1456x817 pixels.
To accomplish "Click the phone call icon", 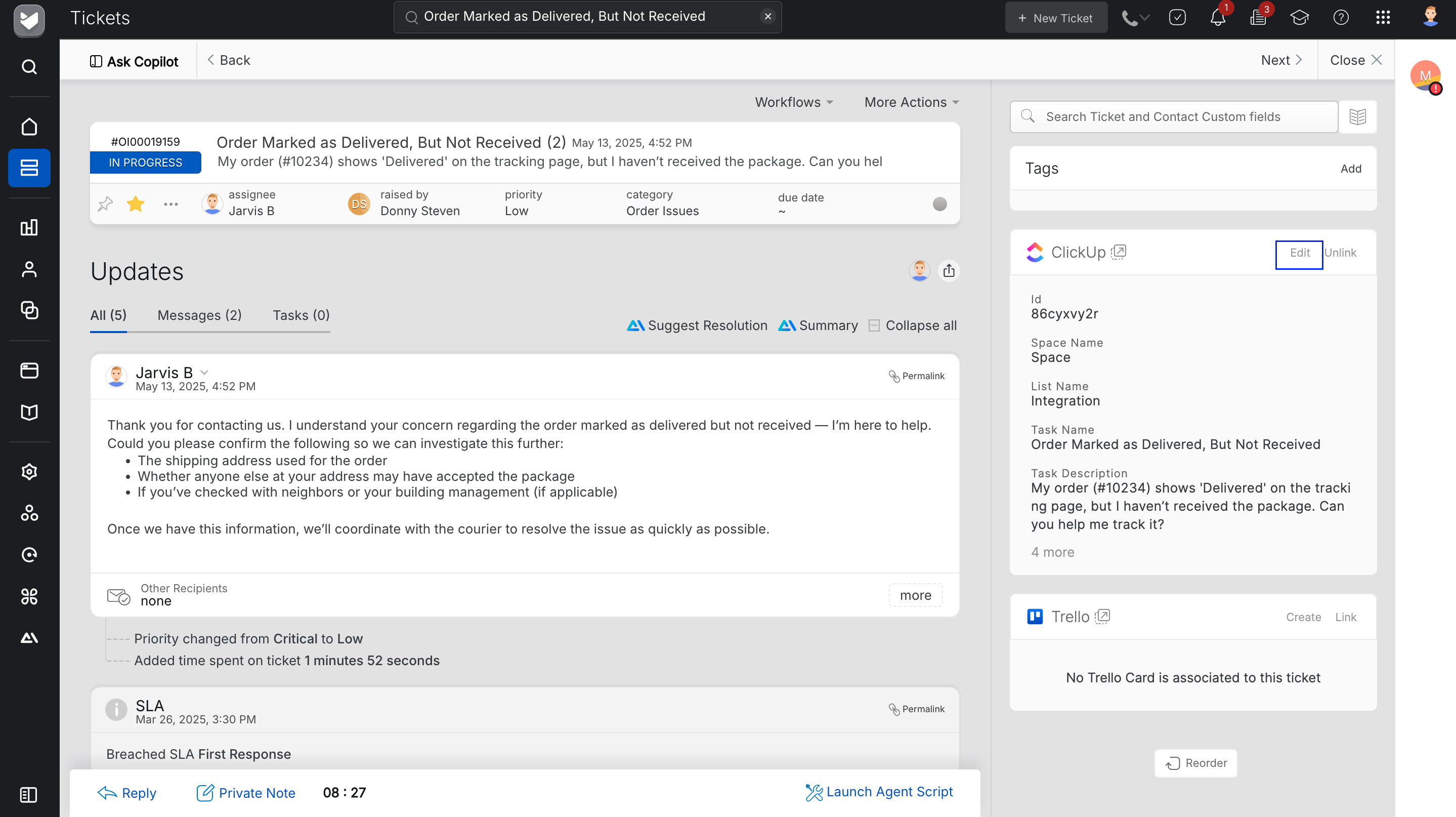I will 1129,18.
